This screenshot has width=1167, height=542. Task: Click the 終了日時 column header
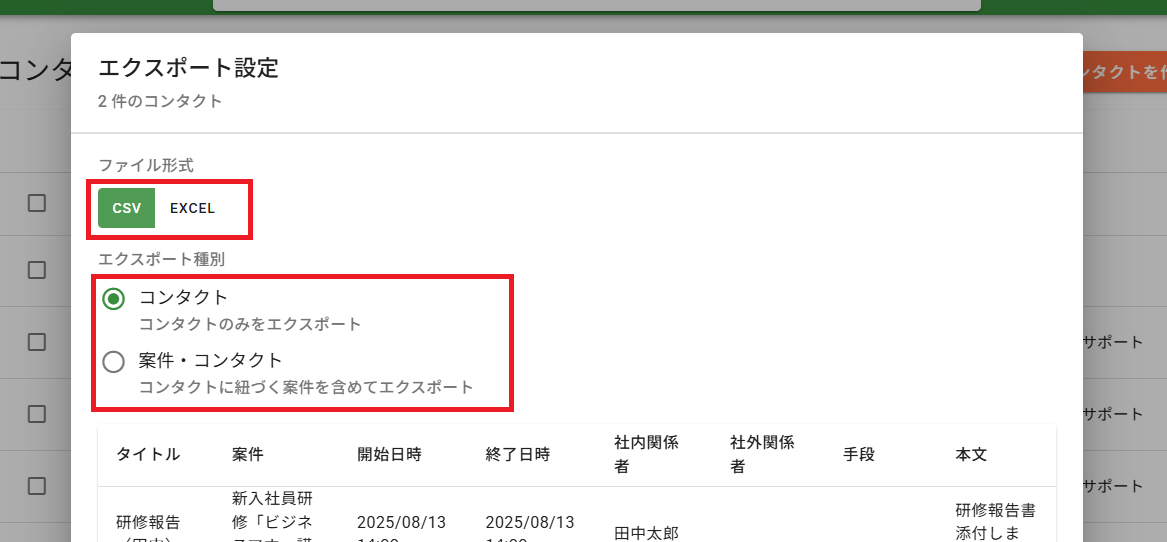point(517,454)
